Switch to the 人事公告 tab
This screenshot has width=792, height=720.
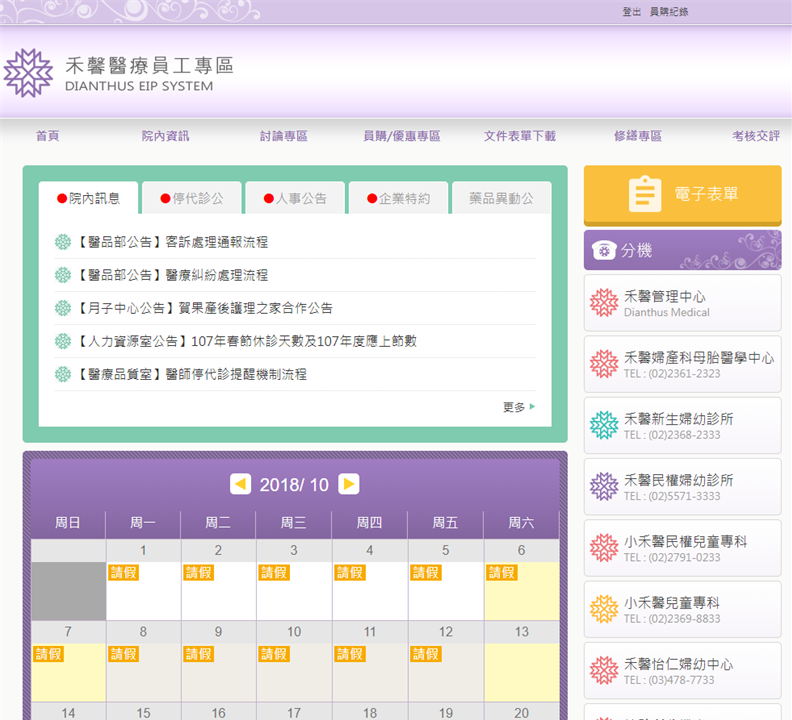click(x=295, y=198)
